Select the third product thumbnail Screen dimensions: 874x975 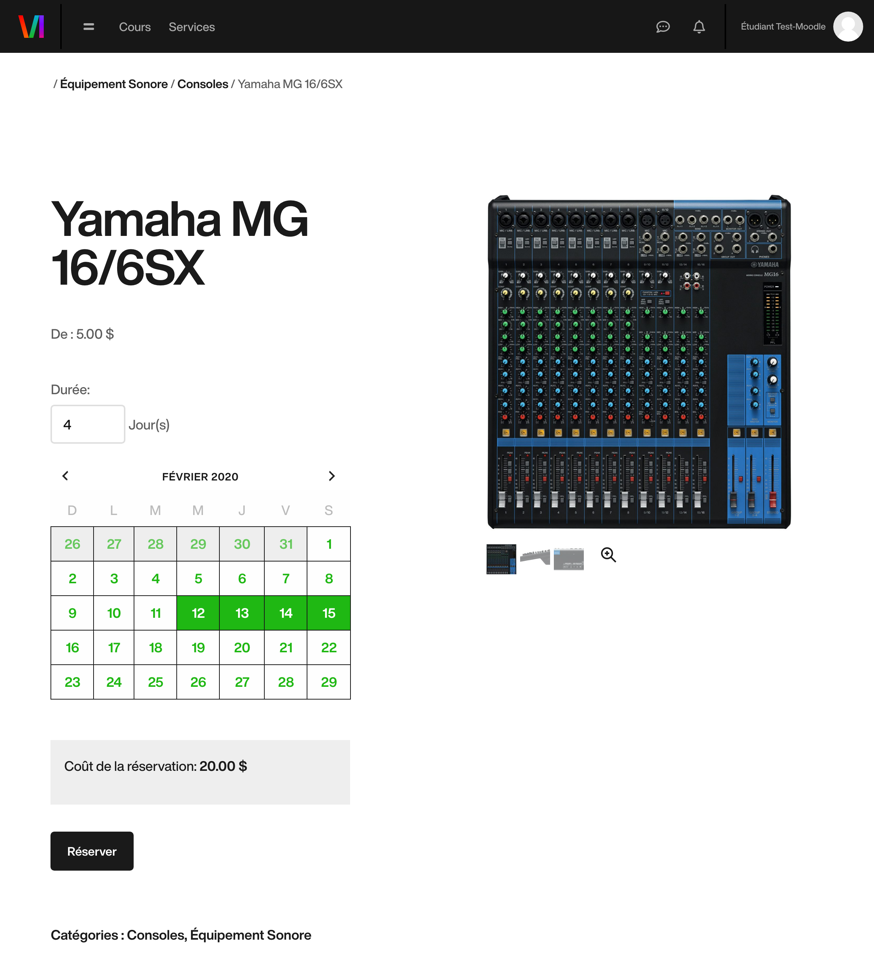point(568,559)
